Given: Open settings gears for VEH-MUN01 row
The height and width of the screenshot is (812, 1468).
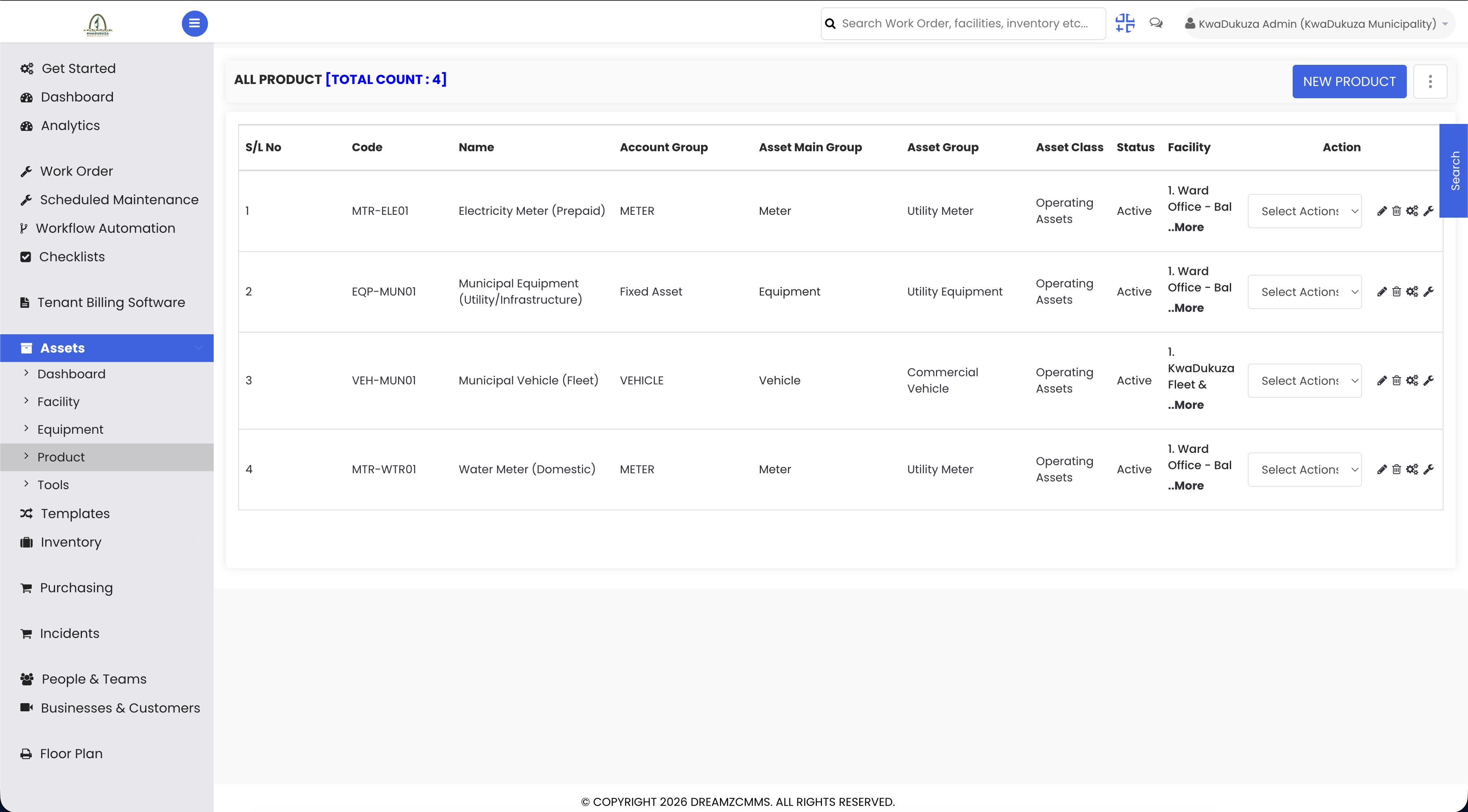Looking at the screenshot, I should (x=1412, y=381).
